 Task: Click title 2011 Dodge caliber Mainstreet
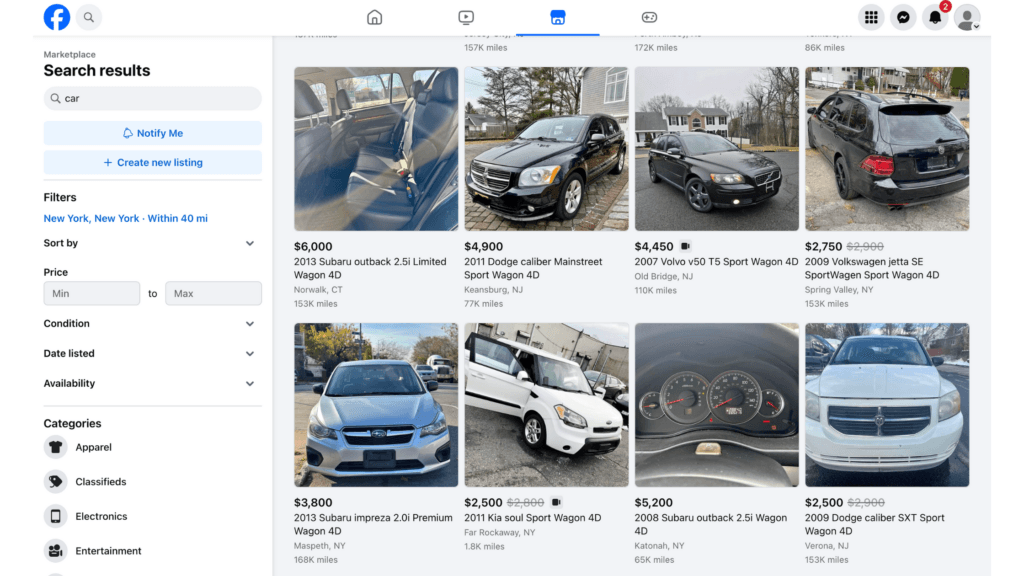pos(534,268)
